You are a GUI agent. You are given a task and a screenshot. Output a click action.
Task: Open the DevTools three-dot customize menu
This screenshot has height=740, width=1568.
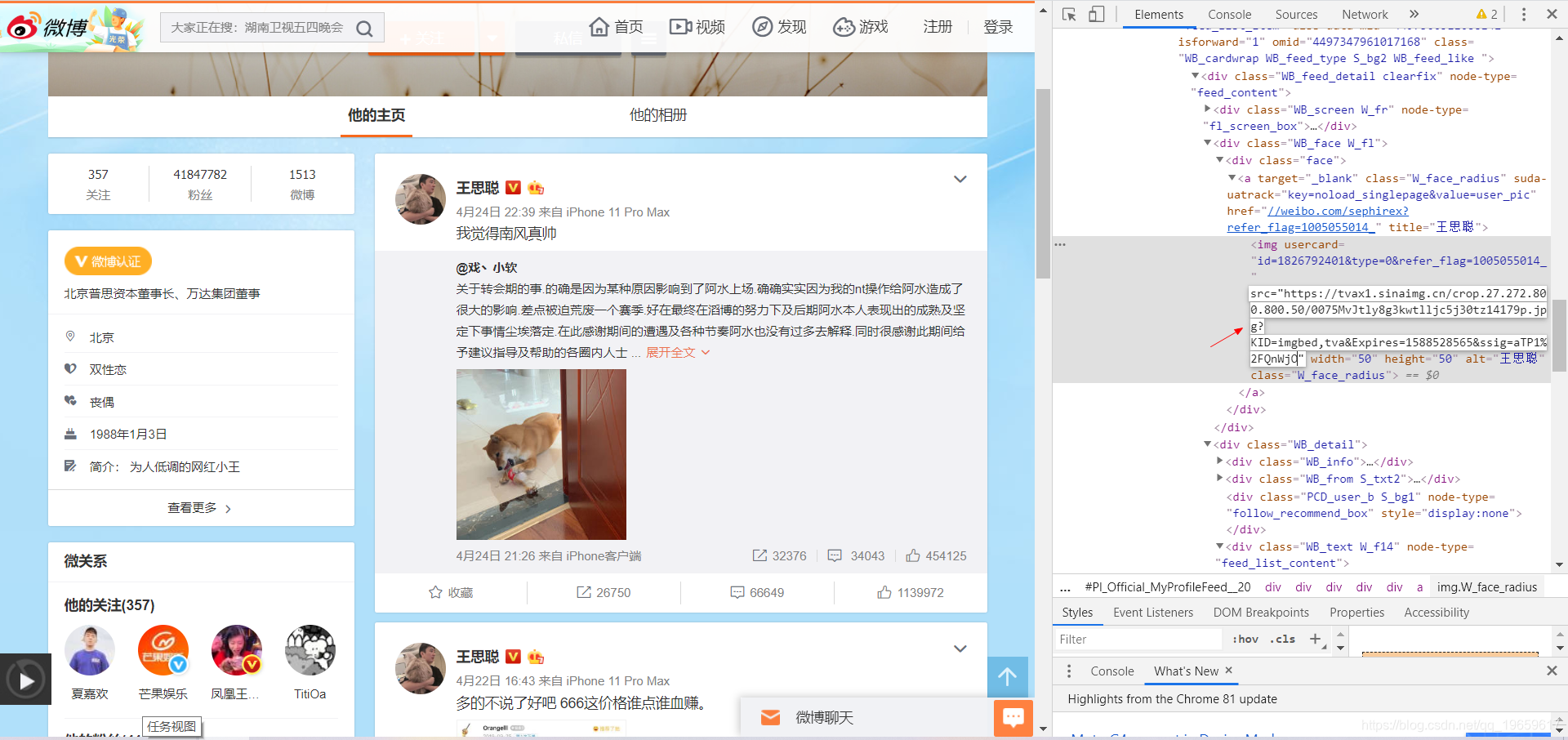1524,14
